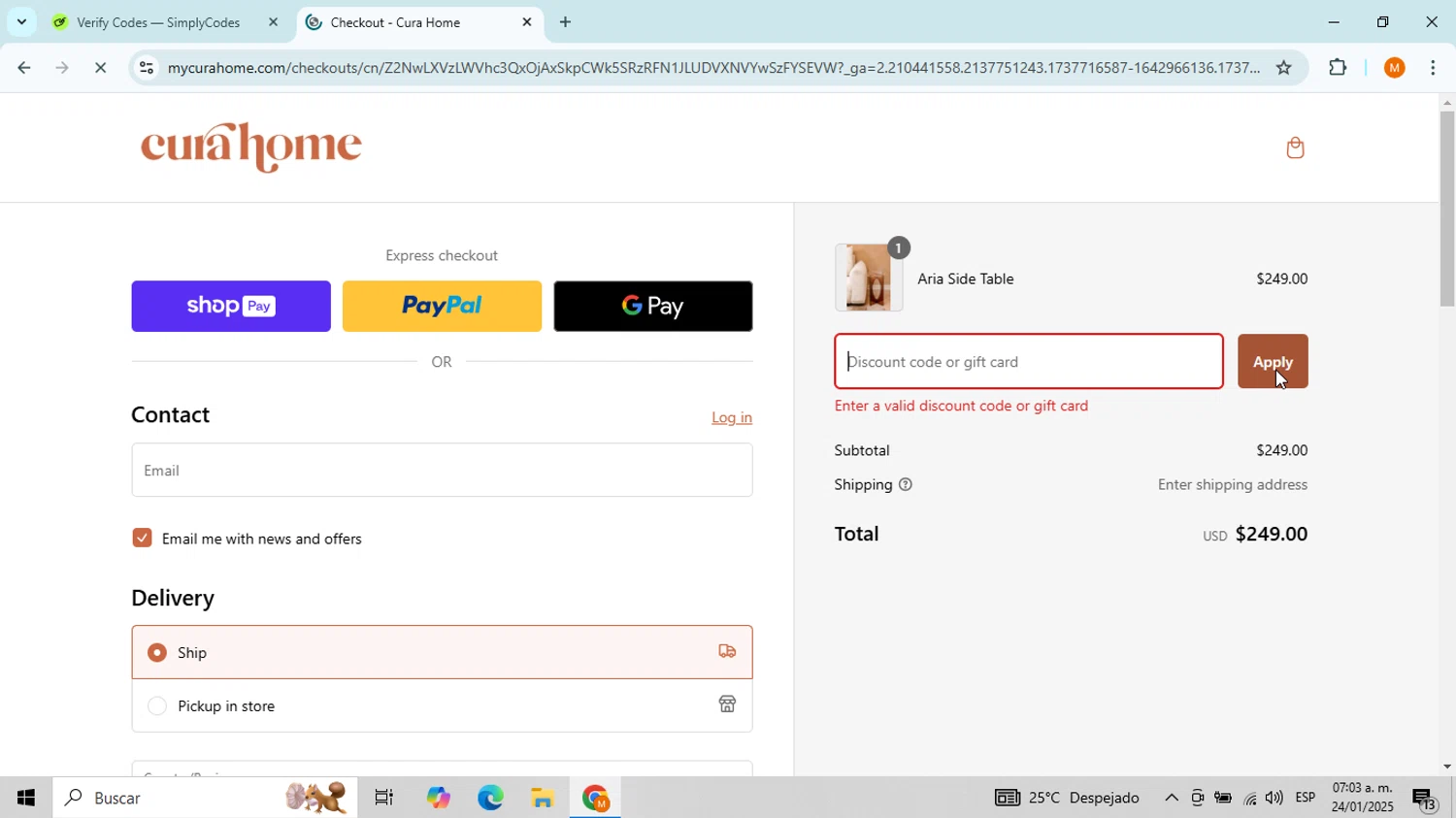
Task: Open the shopping bag cart icon
Action: point(1295,147)
